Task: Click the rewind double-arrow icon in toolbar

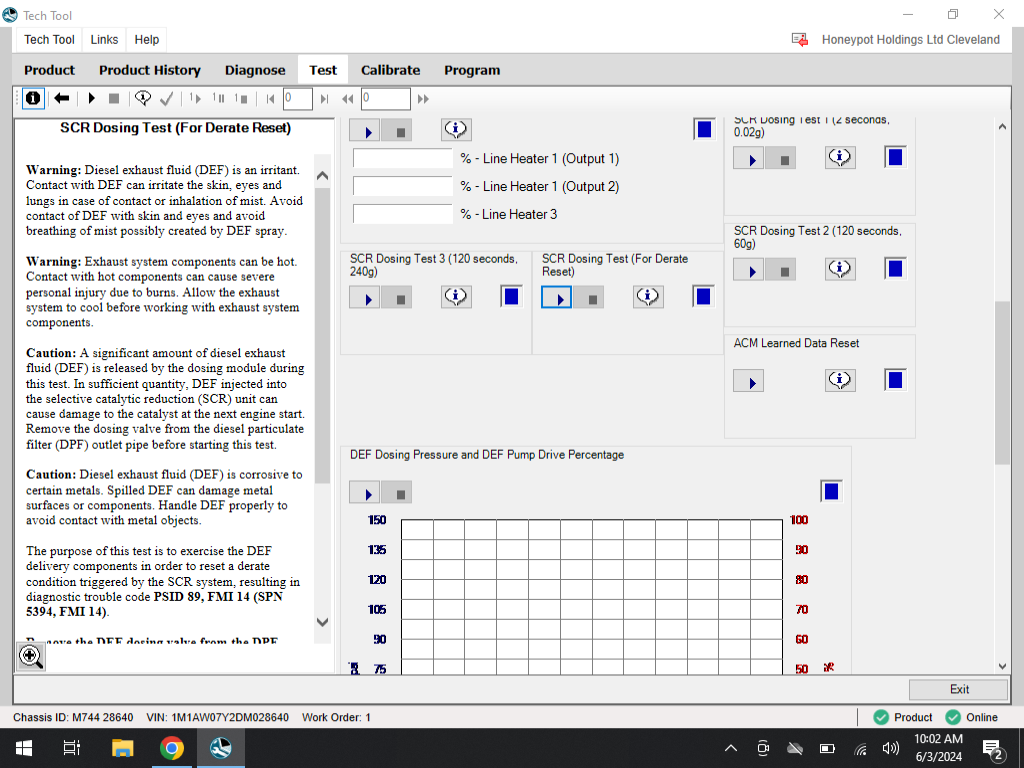Action: point(347,99)
